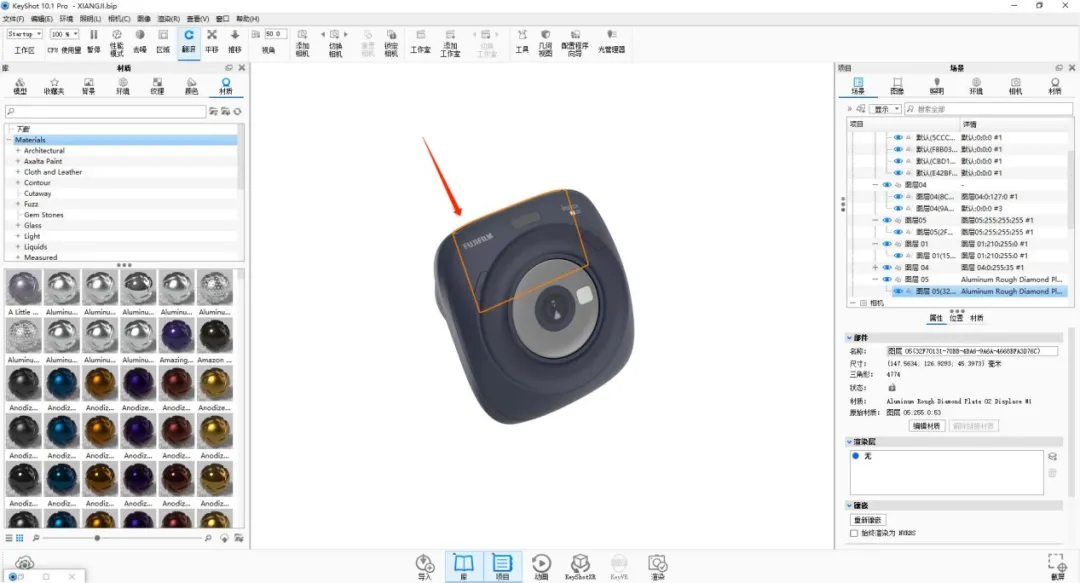
Task: Pause the real-time render with 暂停
Action: coord(94,41)
